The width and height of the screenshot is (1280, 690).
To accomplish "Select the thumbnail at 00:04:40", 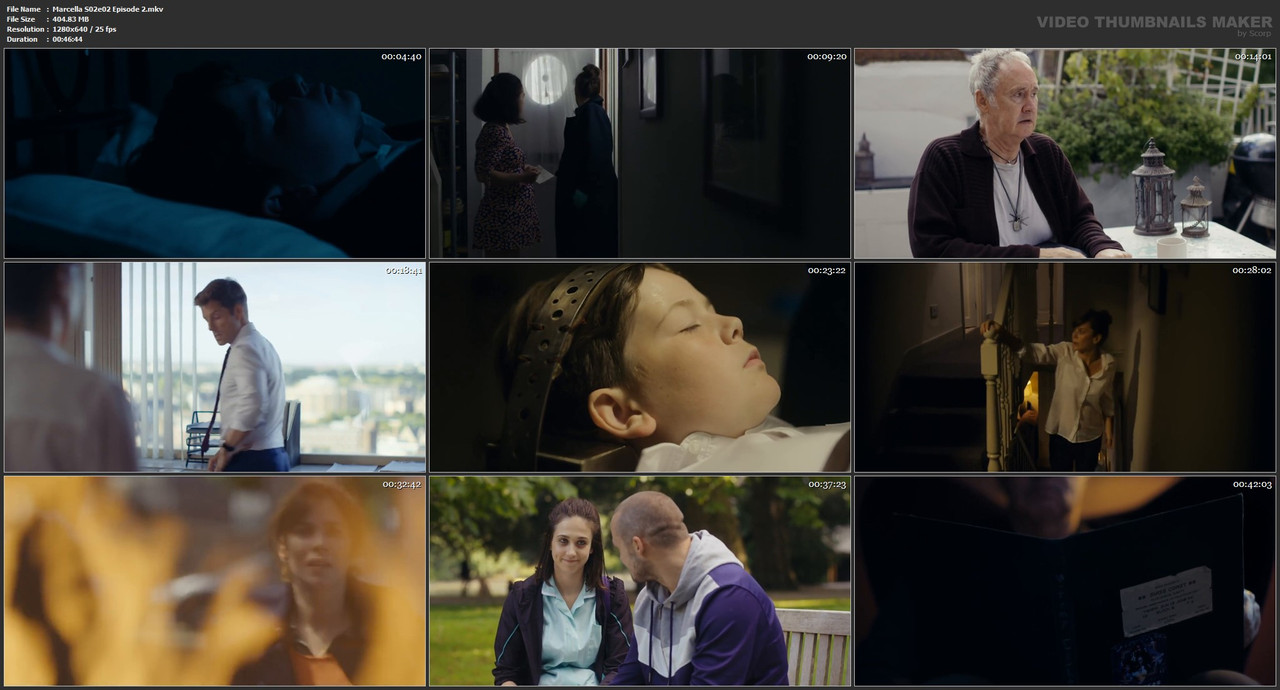I will click(215, 153).
